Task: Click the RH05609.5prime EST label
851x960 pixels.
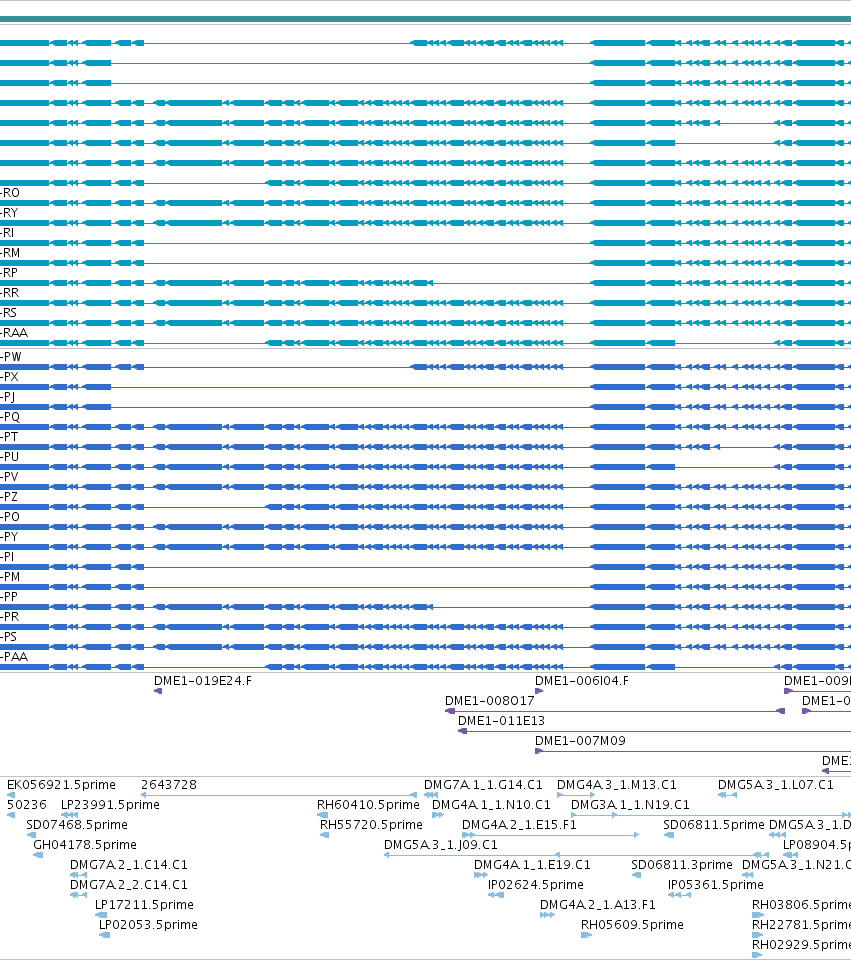Action: click(x=632, y=924)
